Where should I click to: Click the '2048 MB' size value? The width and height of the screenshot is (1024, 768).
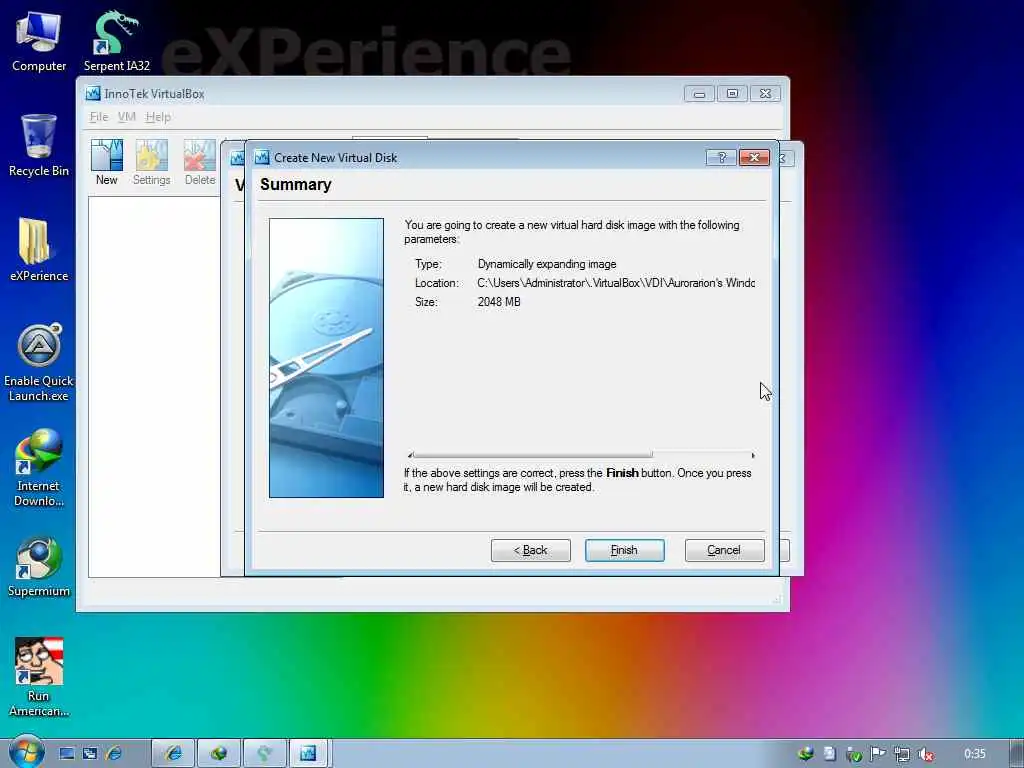coord(499,302)
